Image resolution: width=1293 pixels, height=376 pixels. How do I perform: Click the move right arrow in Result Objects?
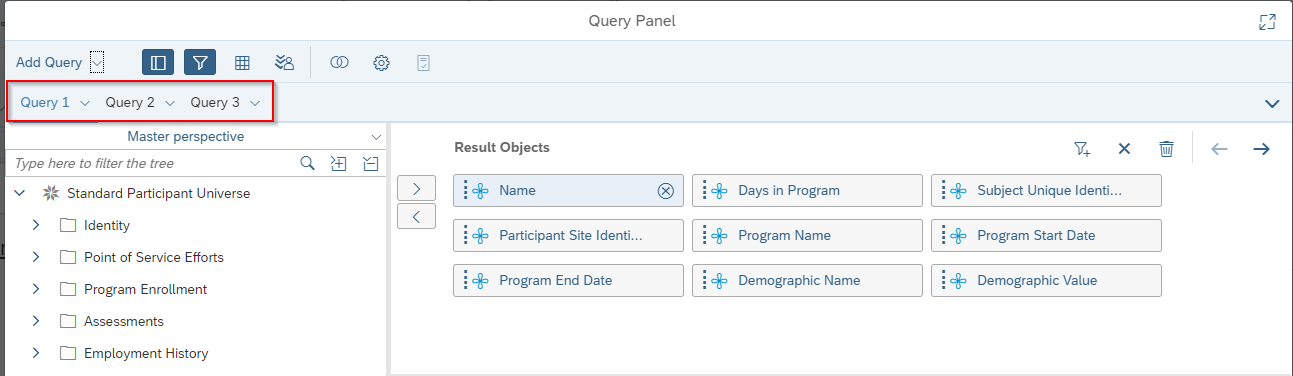tap(1261, 149)
